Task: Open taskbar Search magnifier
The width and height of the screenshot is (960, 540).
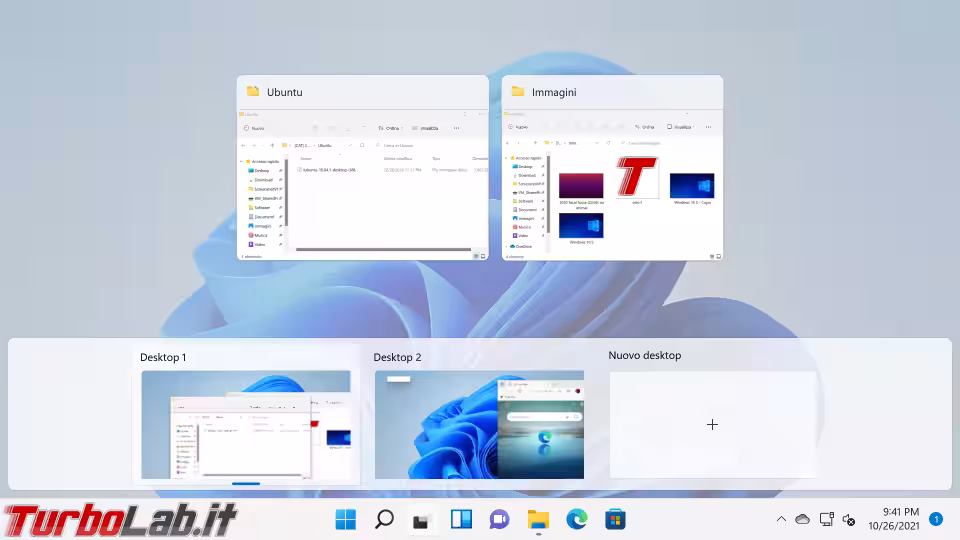Action: [384, 519]
